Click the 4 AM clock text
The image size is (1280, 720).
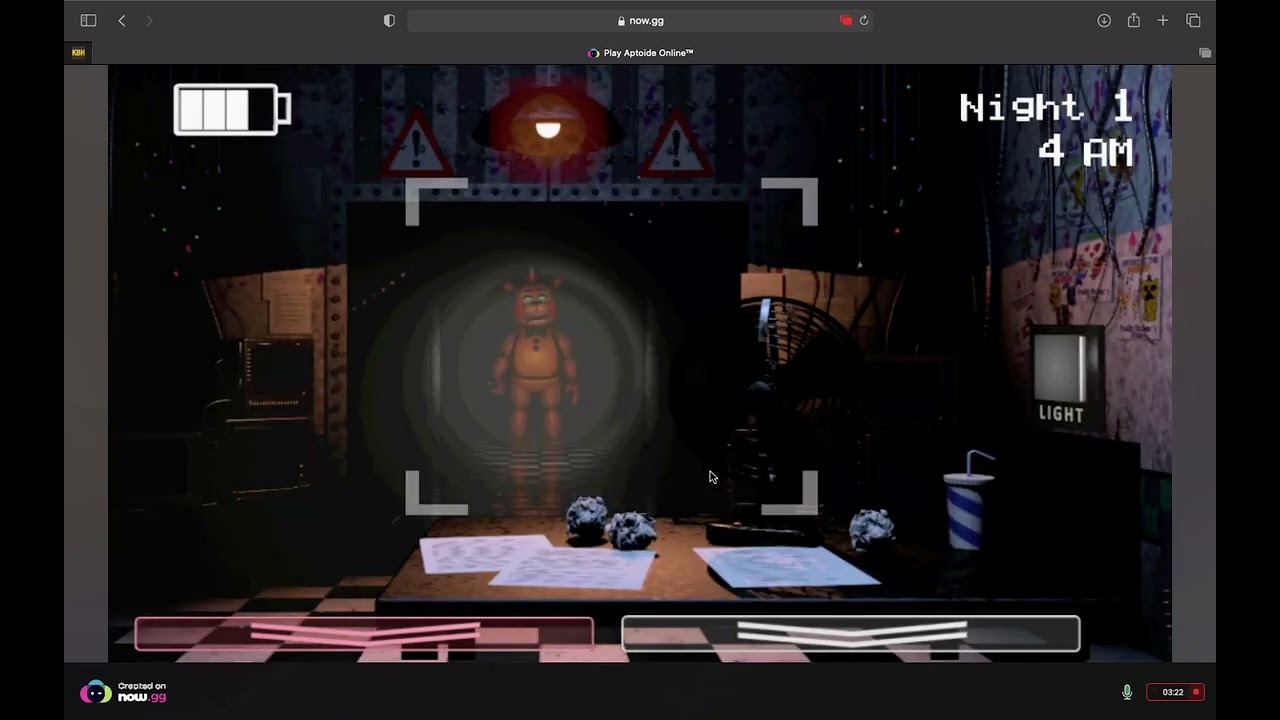[x=1085, y=151]
